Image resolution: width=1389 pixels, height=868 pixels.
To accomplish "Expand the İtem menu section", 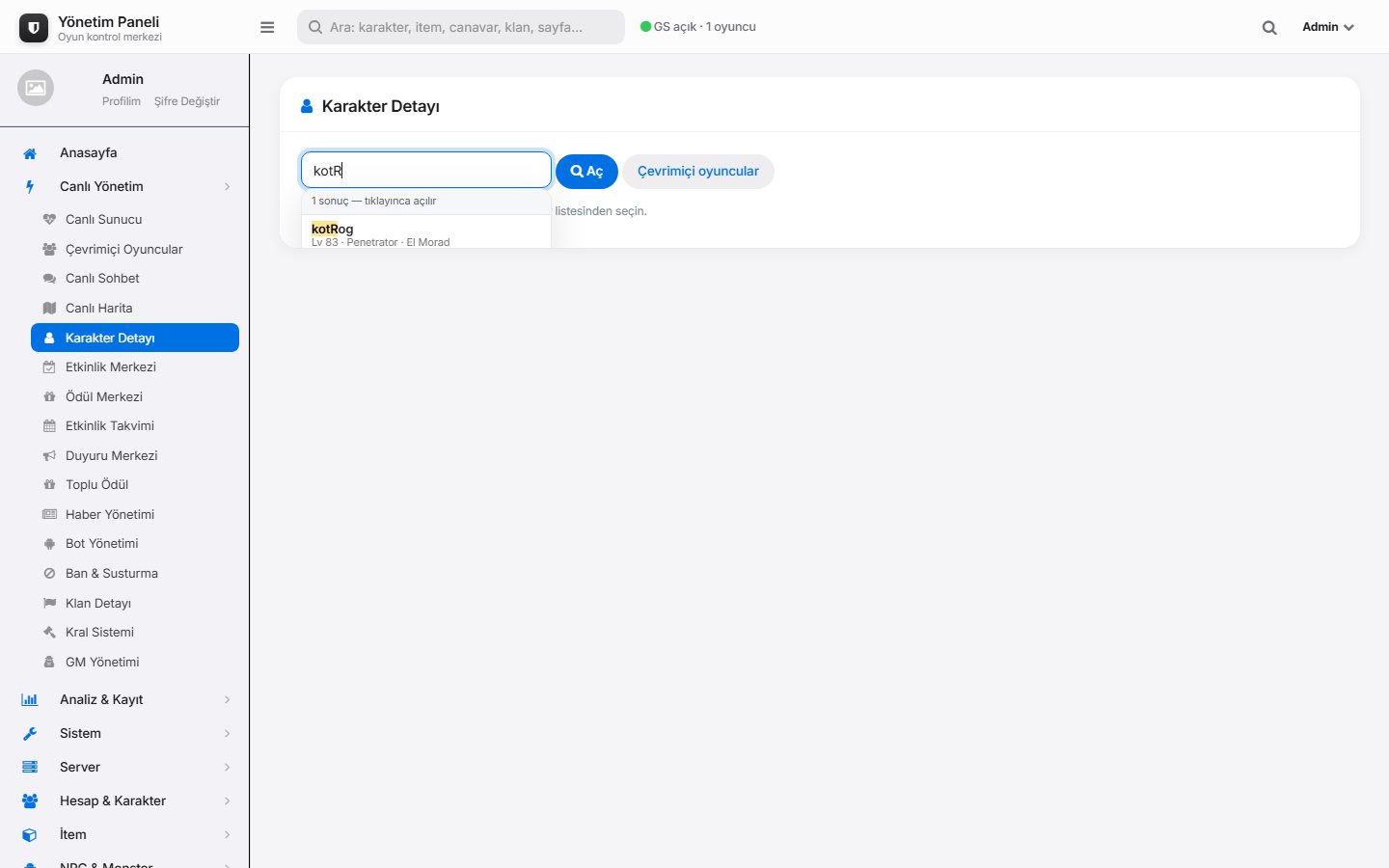I will [x=124, y=834].
